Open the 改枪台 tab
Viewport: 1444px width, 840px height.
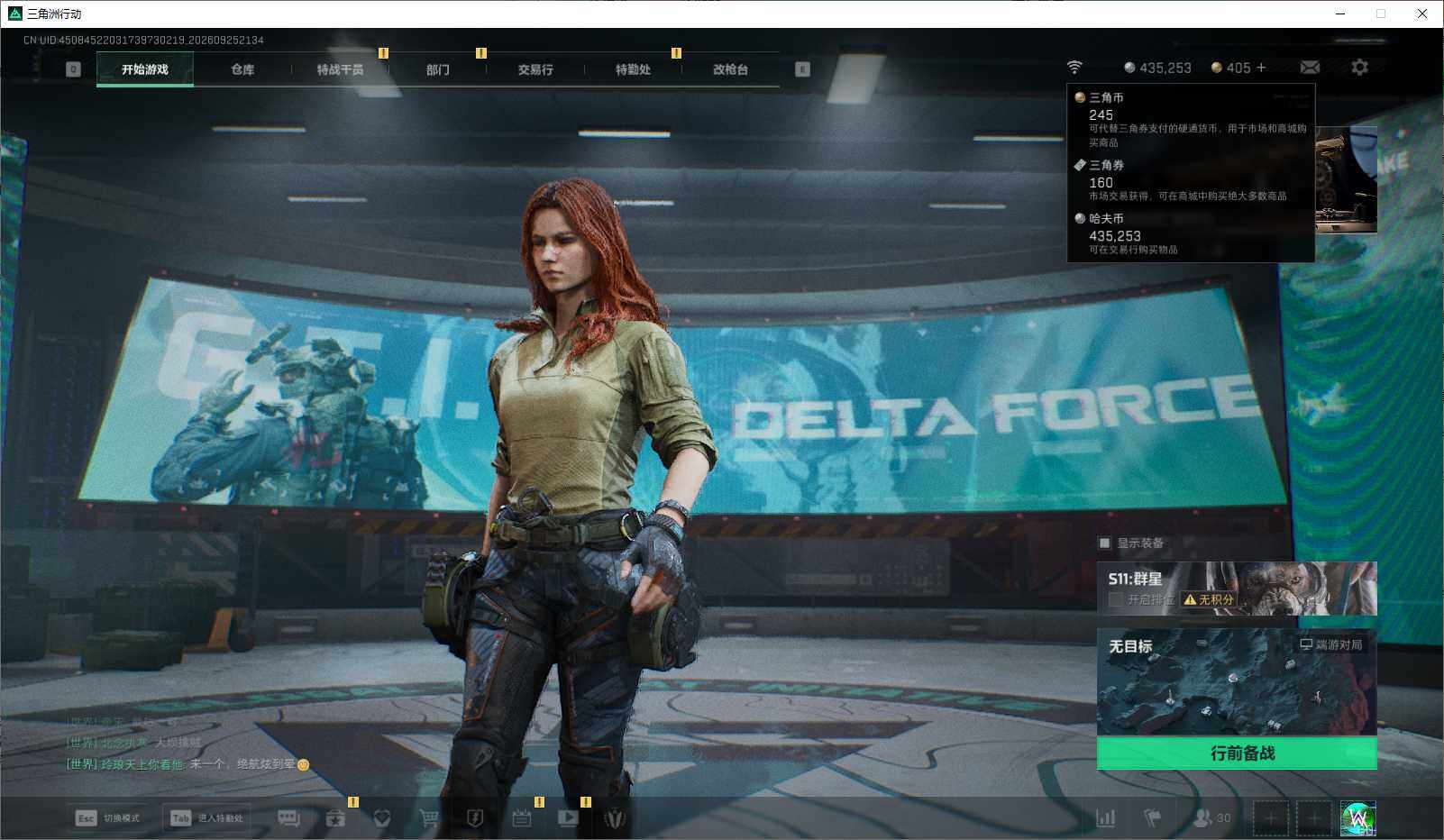pyautogui.click(x=730, y=69)
